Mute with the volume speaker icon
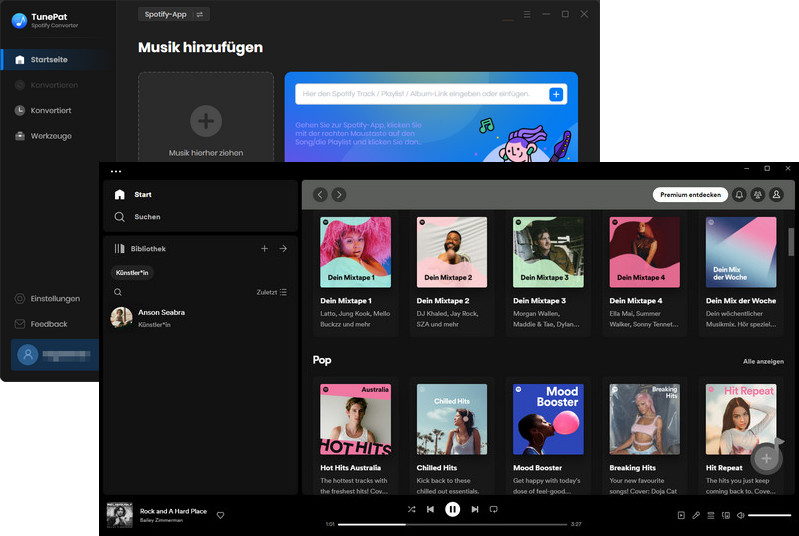The height and width of the screenshot is (536, 799). [x=740, y=515]
